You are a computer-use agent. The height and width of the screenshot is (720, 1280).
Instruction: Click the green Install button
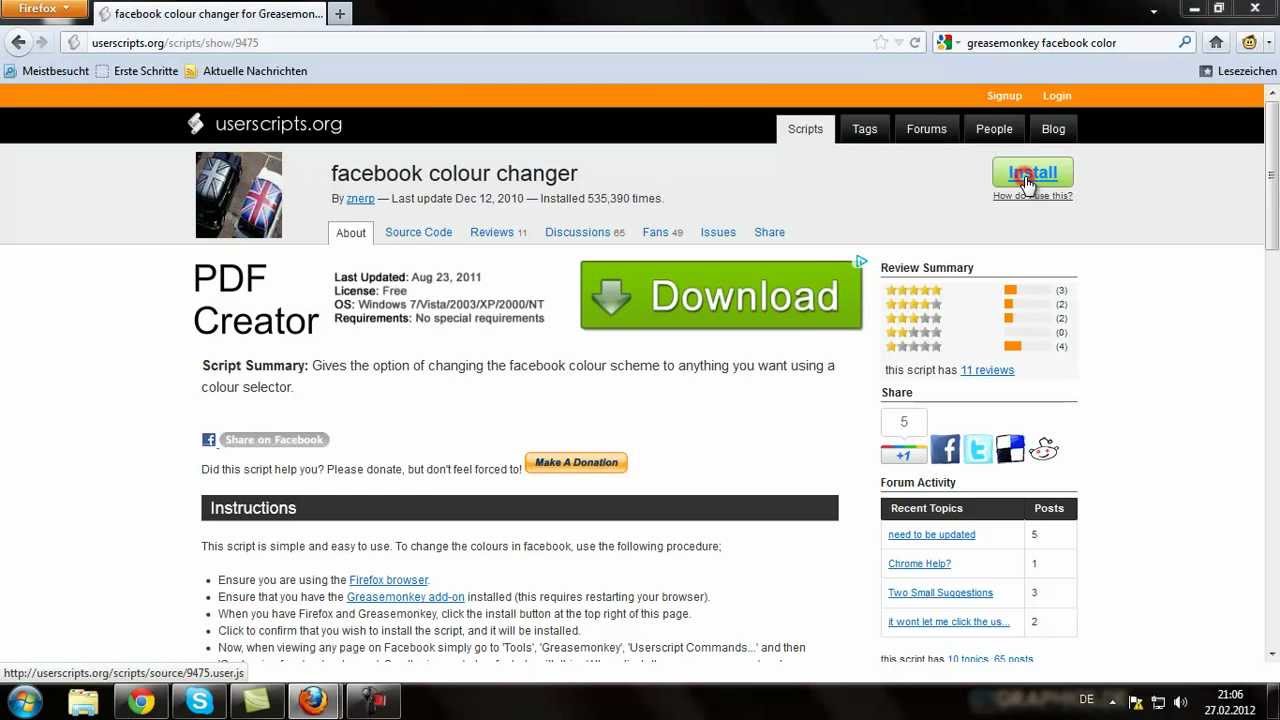1032,173
